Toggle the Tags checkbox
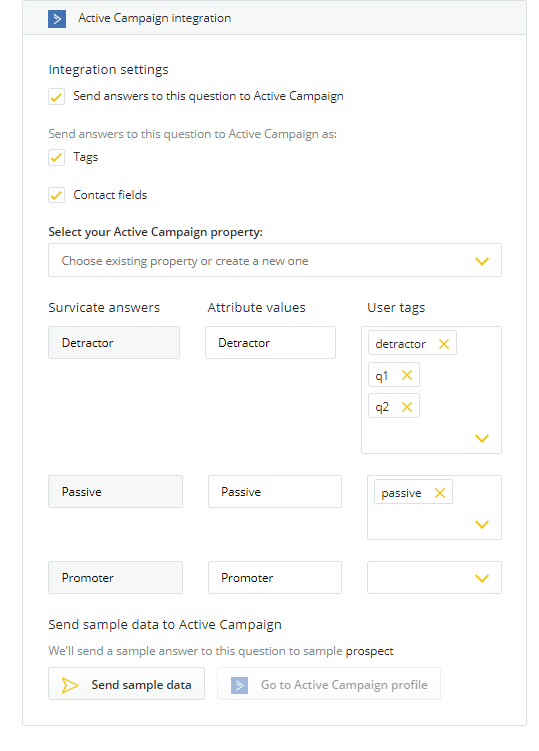The width and height of the screenshot is (539, 751). (57, 157)
